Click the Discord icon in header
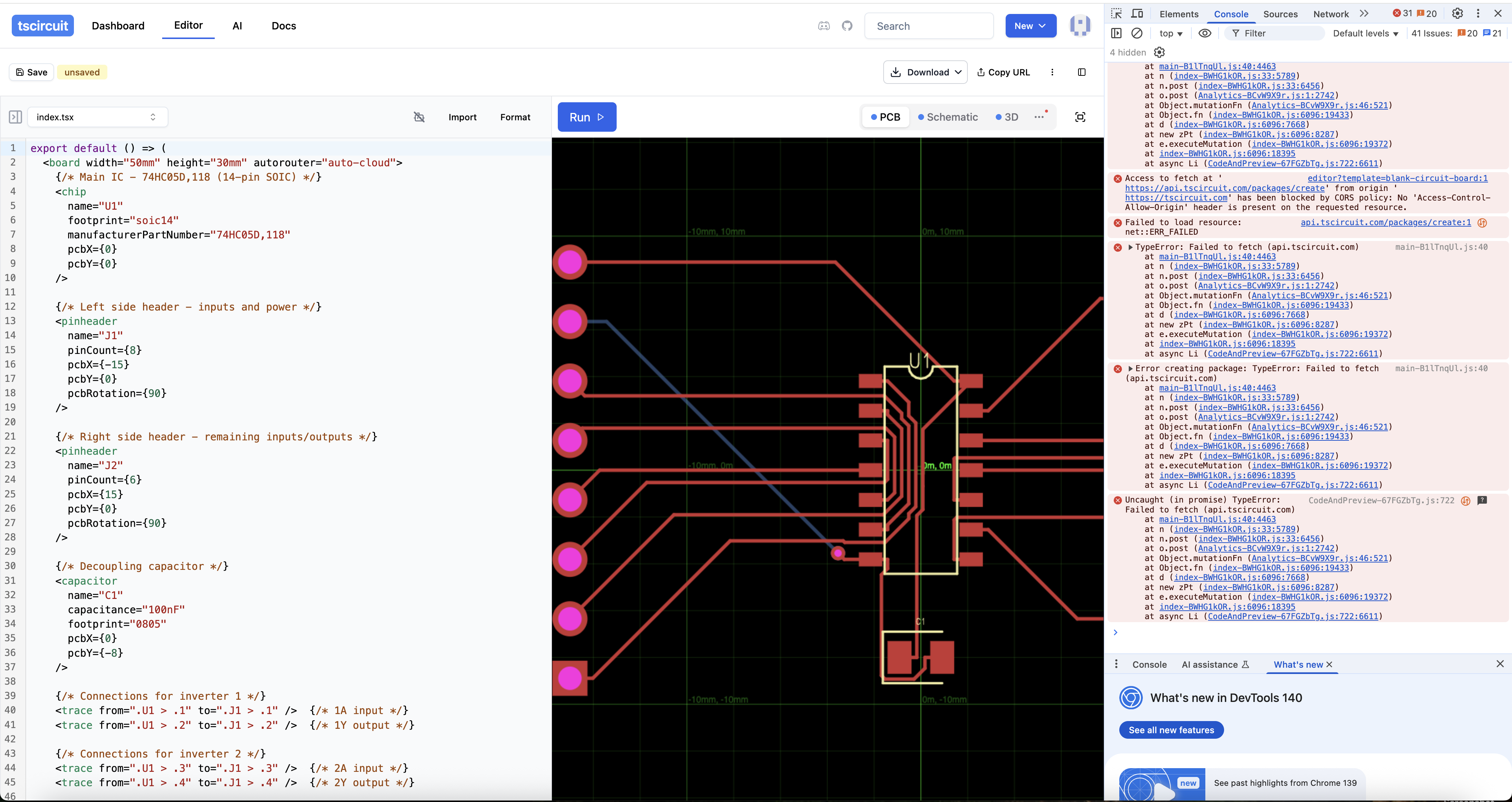1512x802 pixels. click(824, 26)
